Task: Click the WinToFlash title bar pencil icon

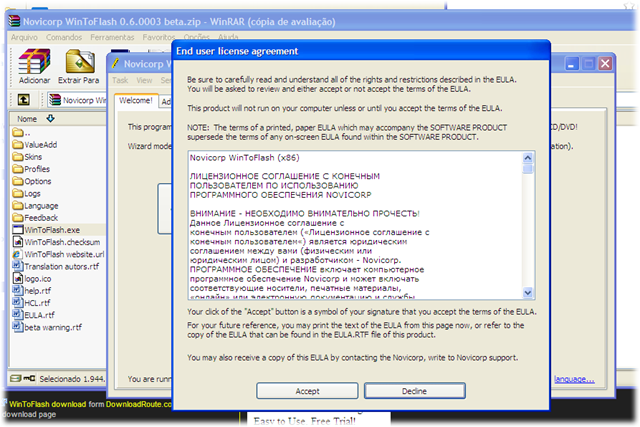Action: 116,64
